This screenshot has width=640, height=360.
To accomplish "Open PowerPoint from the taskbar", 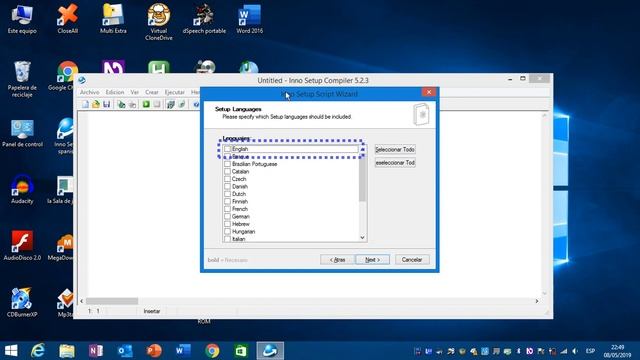I will click(154, 351).
